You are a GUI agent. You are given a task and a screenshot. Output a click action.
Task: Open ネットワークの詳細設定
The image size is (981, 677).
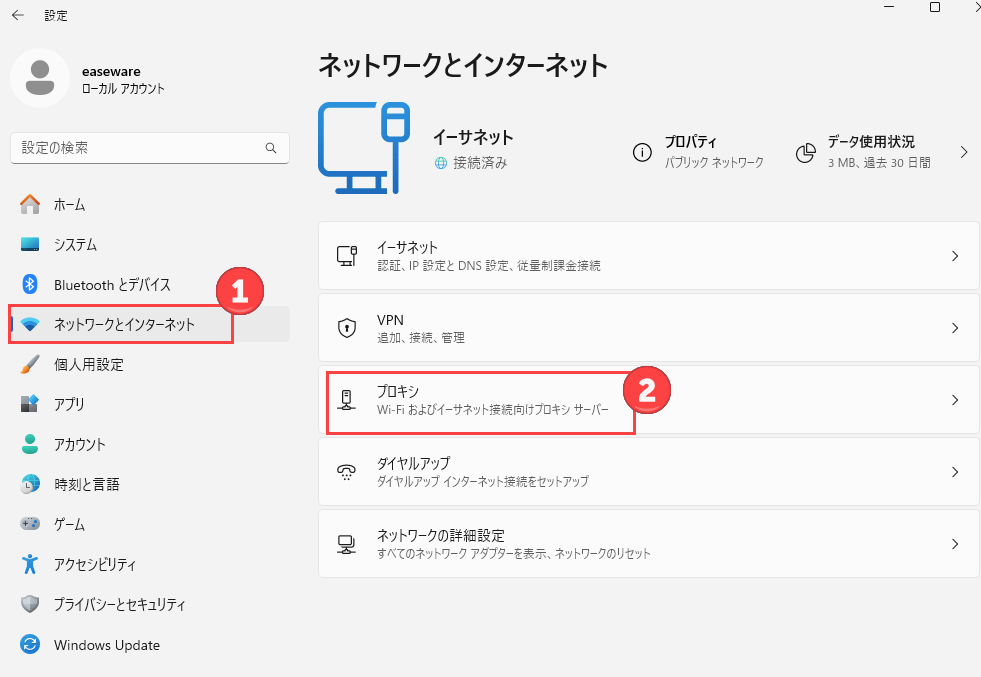pos(649,544)
